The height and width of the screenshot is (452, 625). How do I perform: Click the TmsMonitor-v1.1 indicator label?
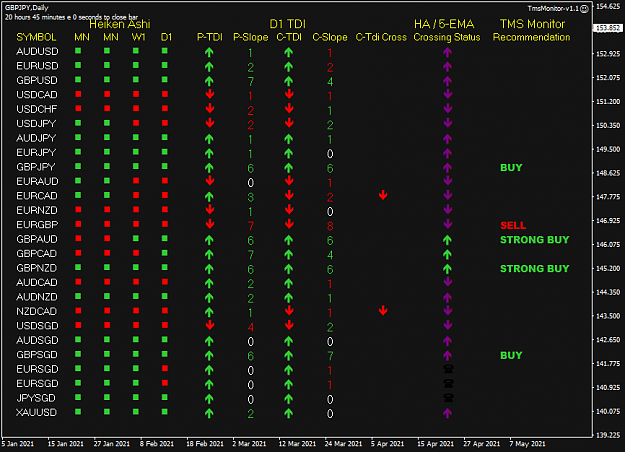[553, 8]
